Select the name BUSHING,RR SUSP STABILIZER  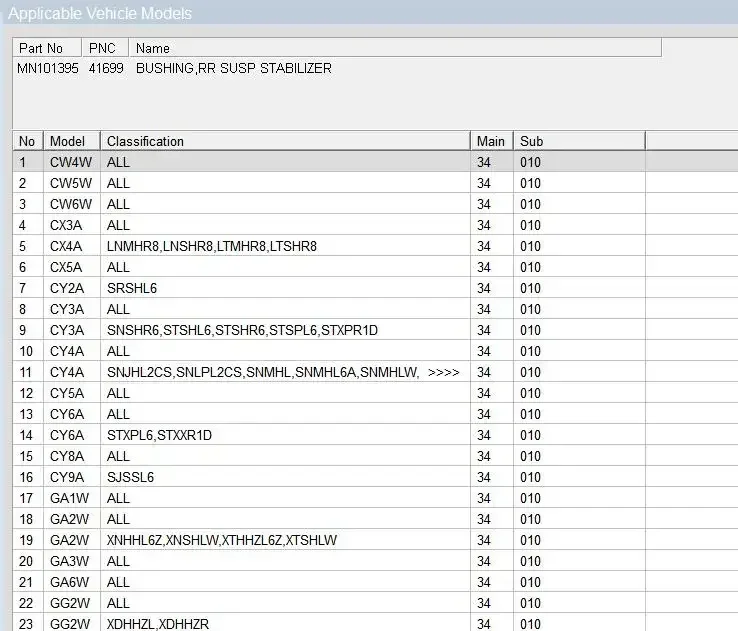(233, 68)
